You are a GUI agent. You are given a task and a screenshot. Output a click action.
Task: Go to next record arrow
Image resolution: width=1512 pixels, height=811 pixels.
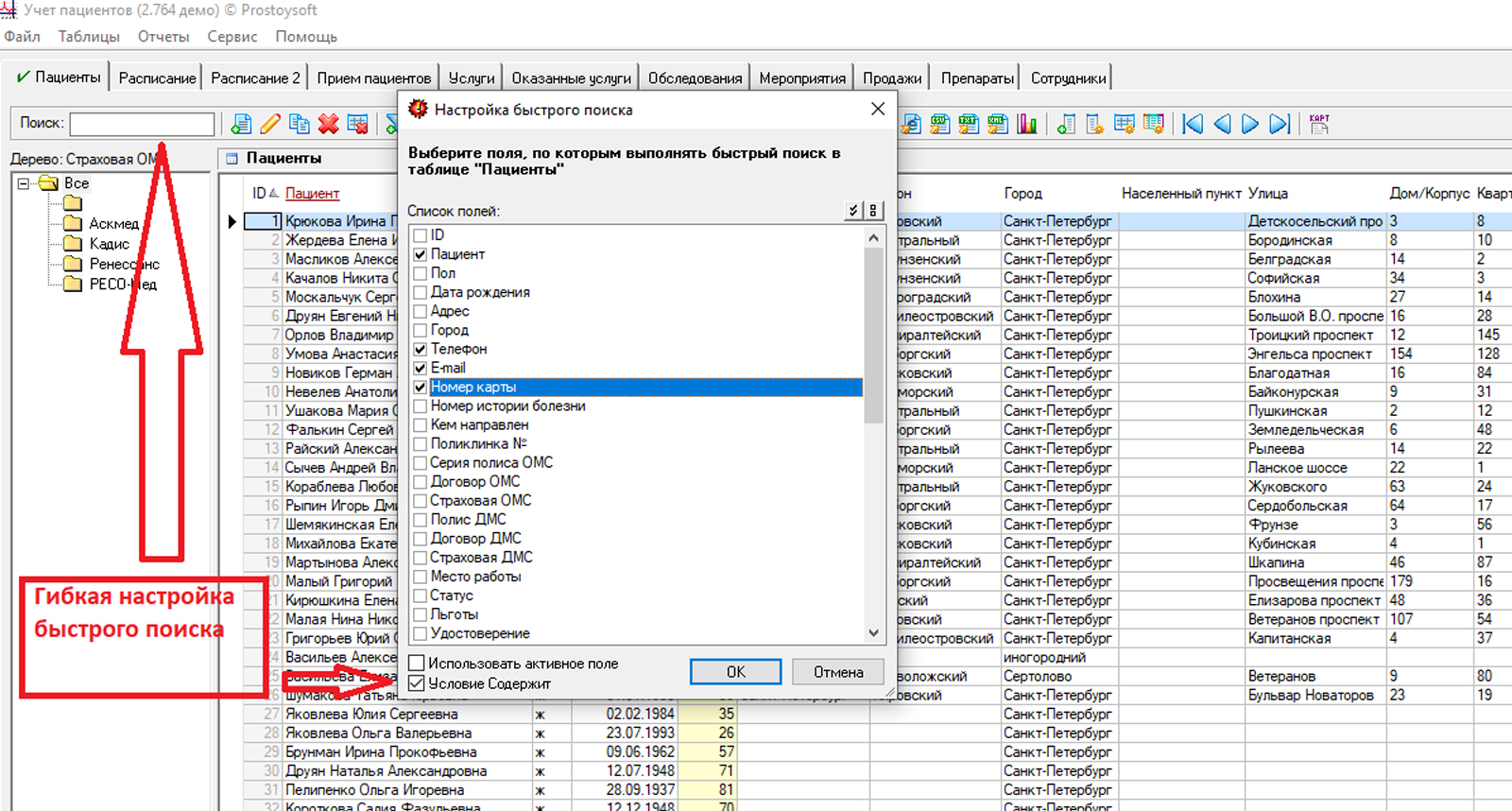point(1250,124)
